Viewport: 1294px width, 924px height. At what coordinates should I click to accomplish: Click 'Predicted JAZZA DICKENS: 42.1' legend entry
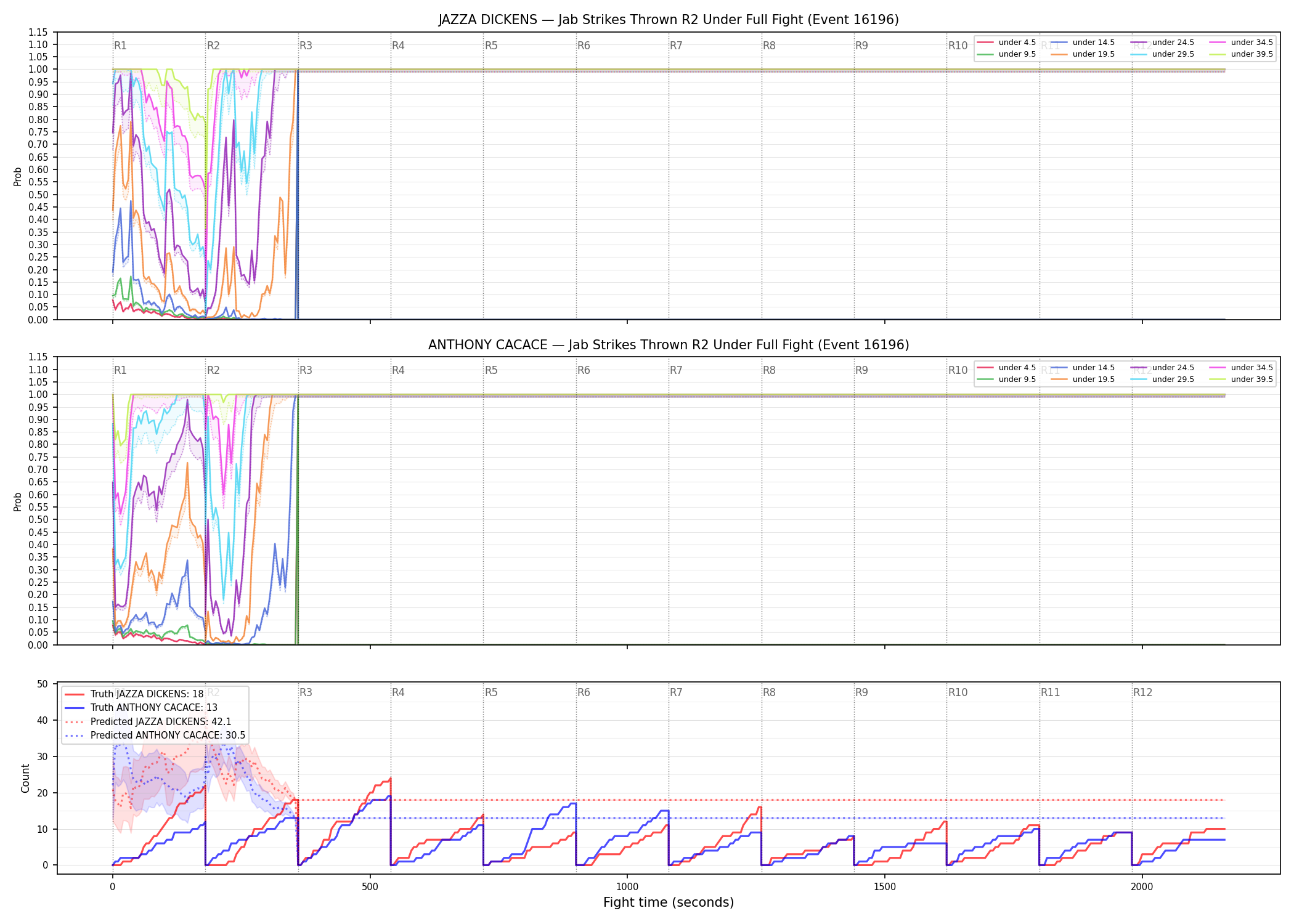coord(148,722)
